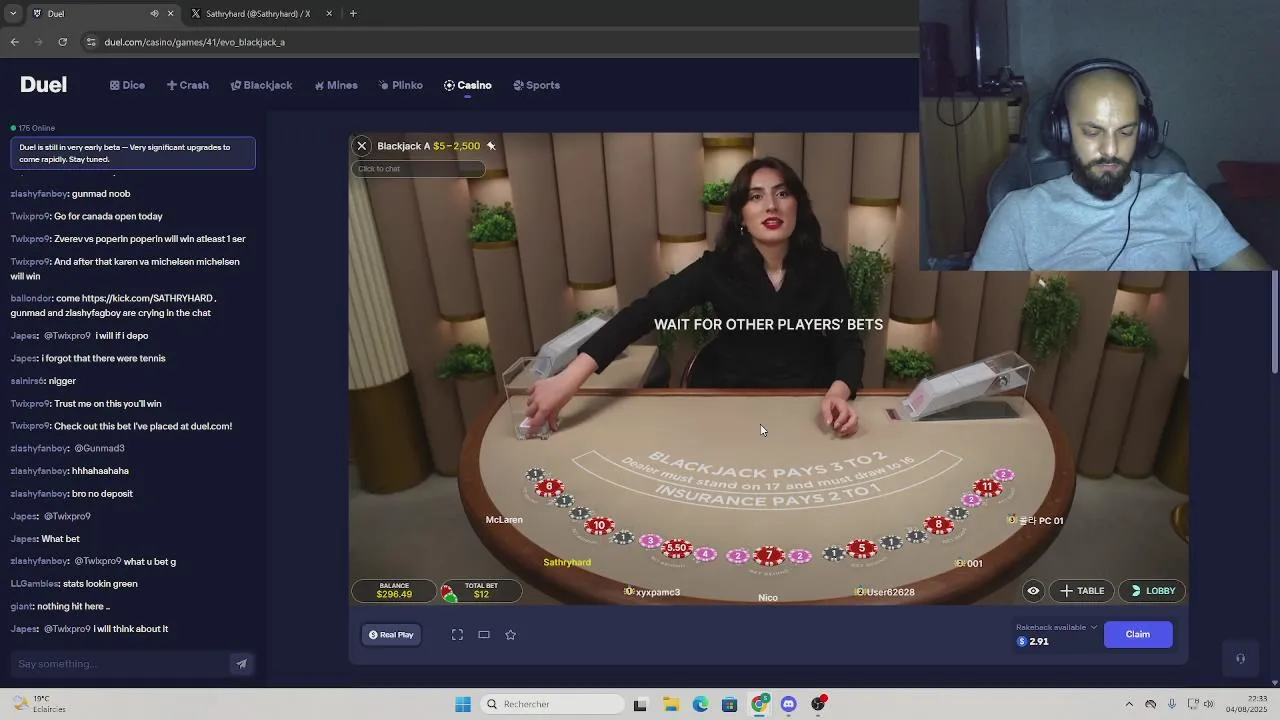The width and height of the screenshot is (1280, 720).
Task: Open Discord from taskbar
Action: pyautogui.click(x=788, y=704)
